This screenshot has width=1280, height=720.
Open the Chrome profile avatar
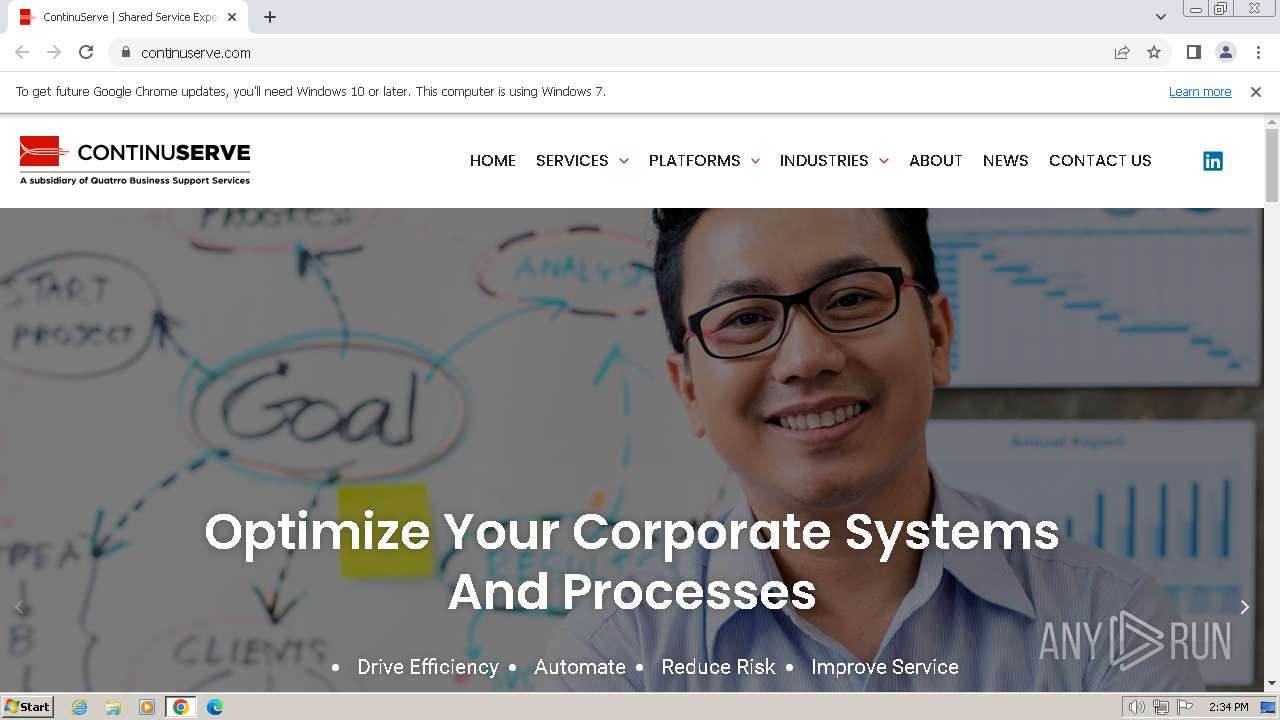tap(1225, 52)
